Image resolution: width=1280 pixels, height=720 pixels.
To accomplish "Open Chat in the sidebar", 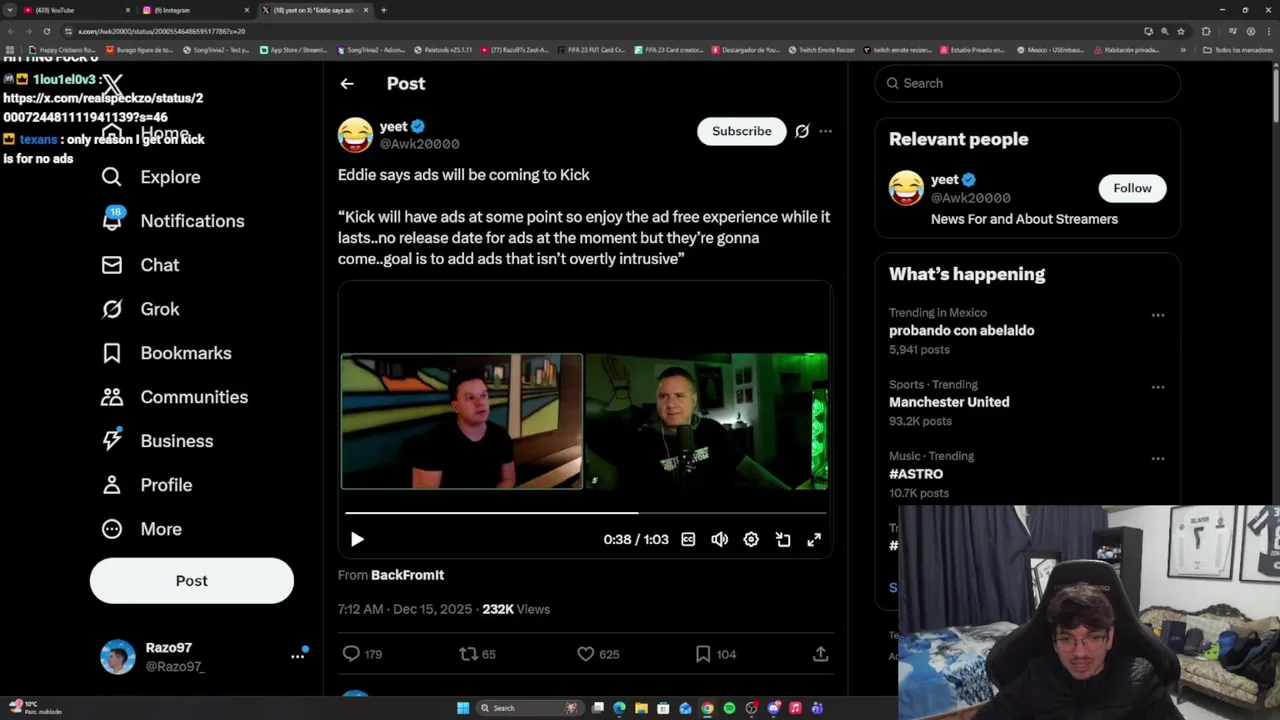I will 140,265.
